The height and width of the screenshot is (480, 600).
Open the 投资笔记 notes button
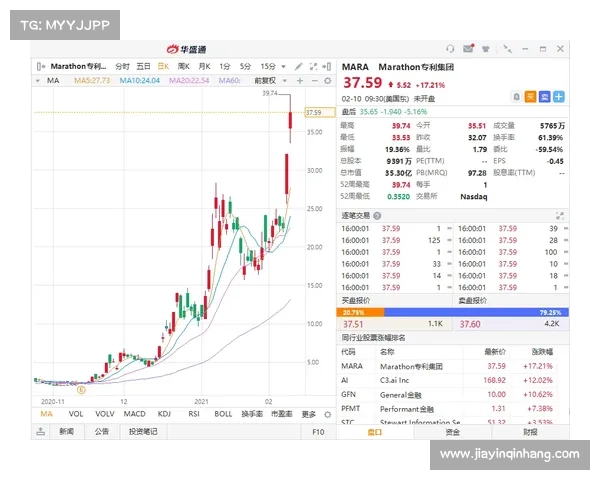point(143,432)
